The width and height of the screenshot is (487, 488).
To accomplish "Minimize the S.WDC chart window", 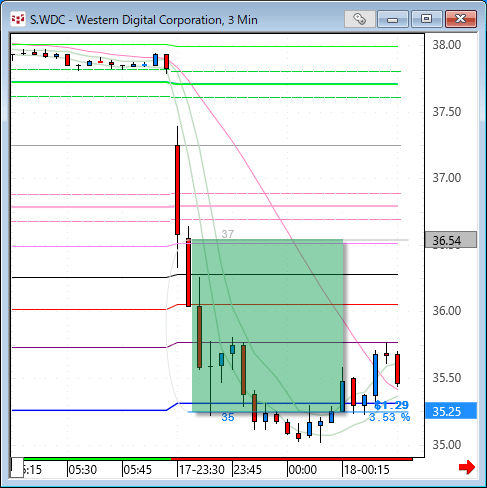I will pos(393,19).
